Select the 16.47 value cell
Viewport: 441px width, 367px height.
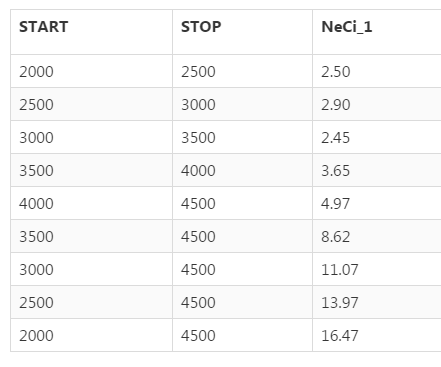pyautogui.click(x=377, y=335)
